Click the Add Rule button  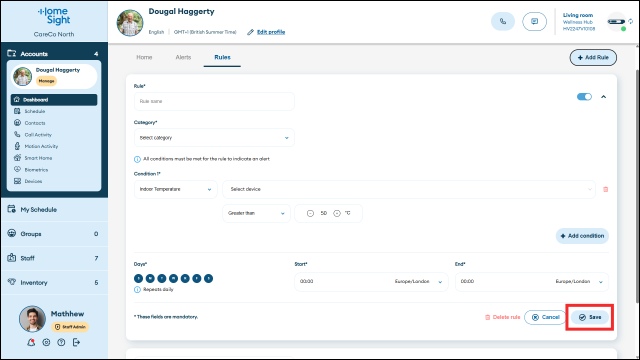pos(593,58)
